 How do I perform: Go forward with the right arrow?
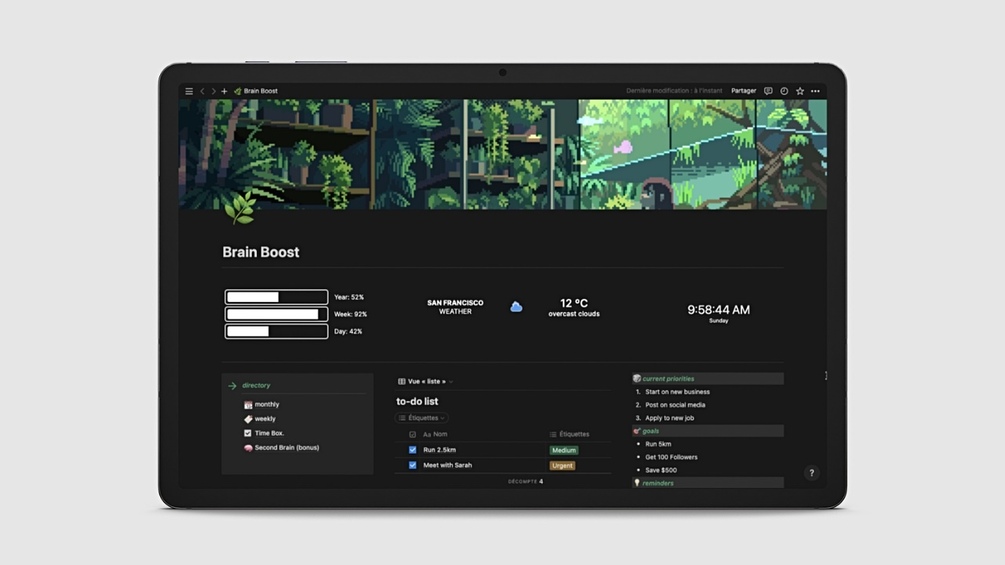point(213,91)
